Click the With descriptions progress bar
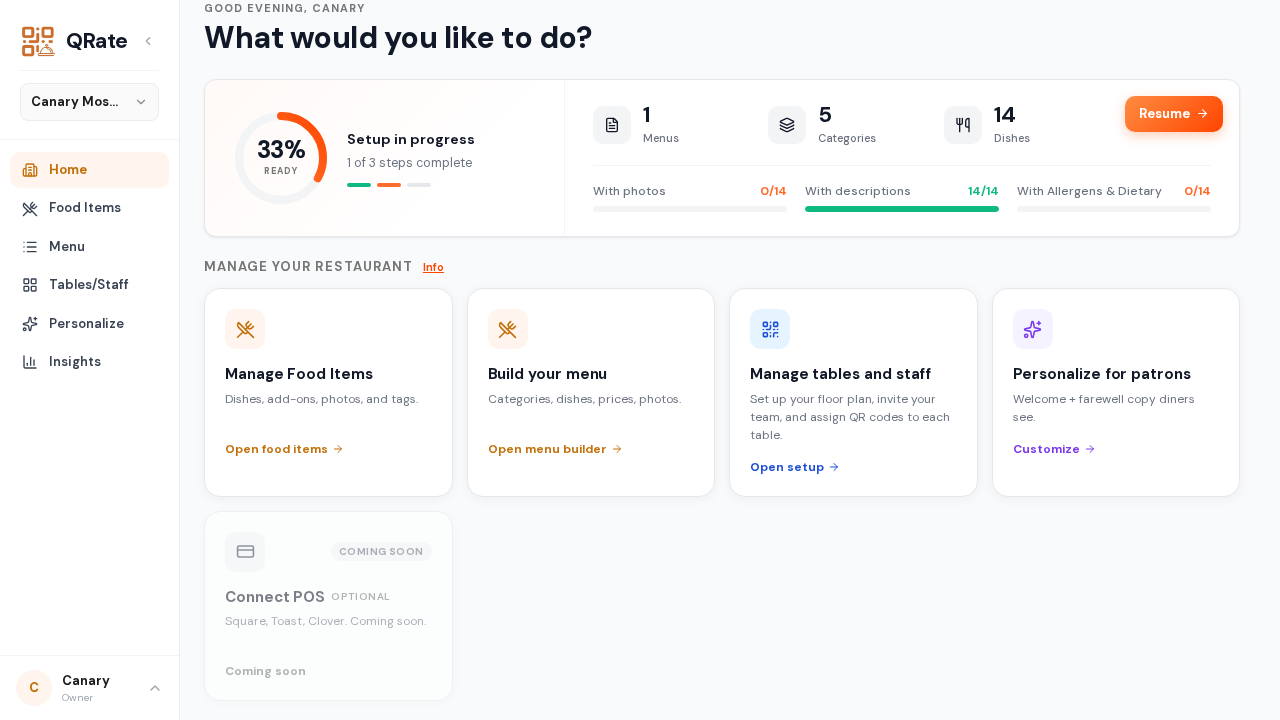 (x=902, y=209)
